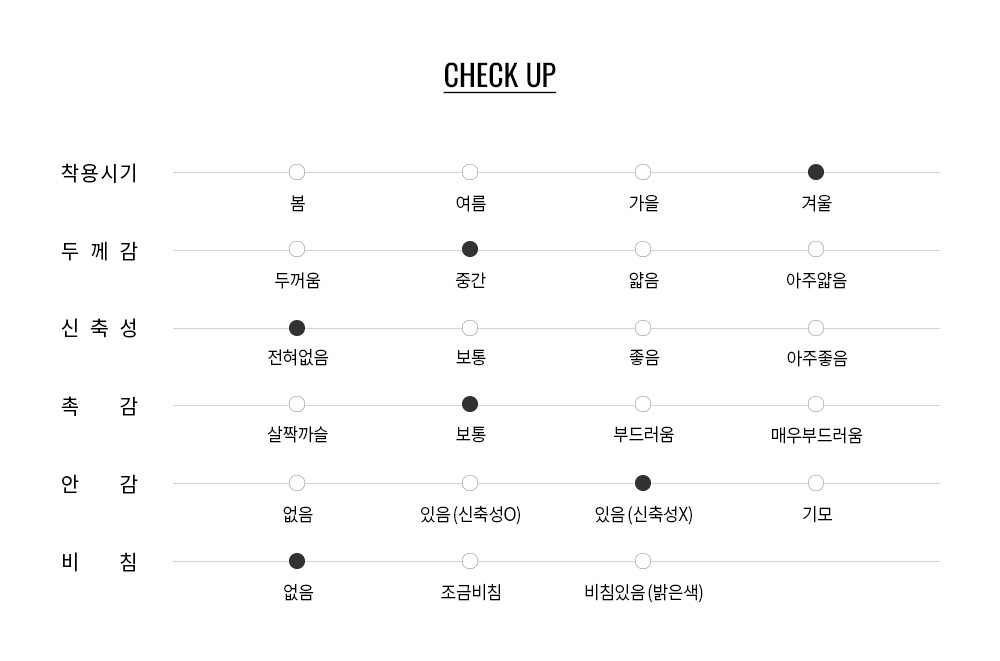Select the 조금비침 see-through radio circle

click(x=470, y=561)
